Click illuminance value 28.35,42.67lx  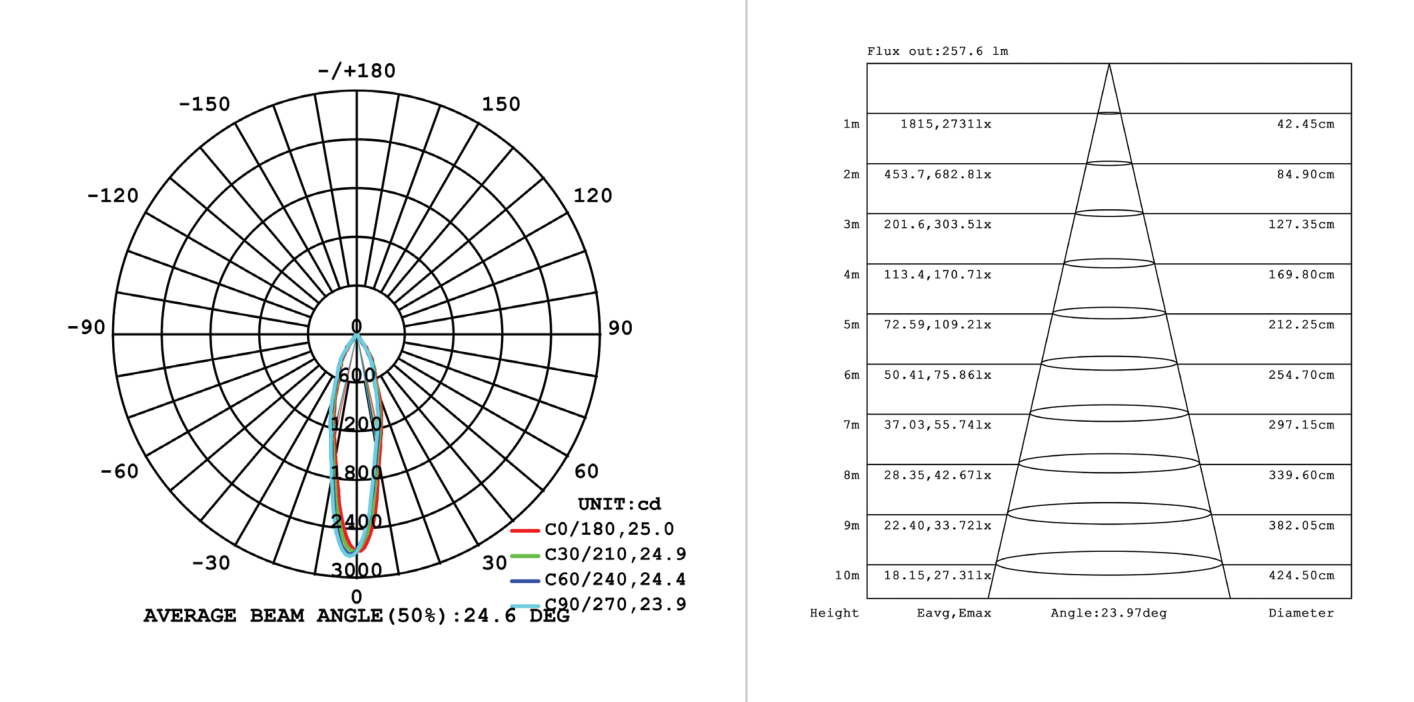(938, 475)
